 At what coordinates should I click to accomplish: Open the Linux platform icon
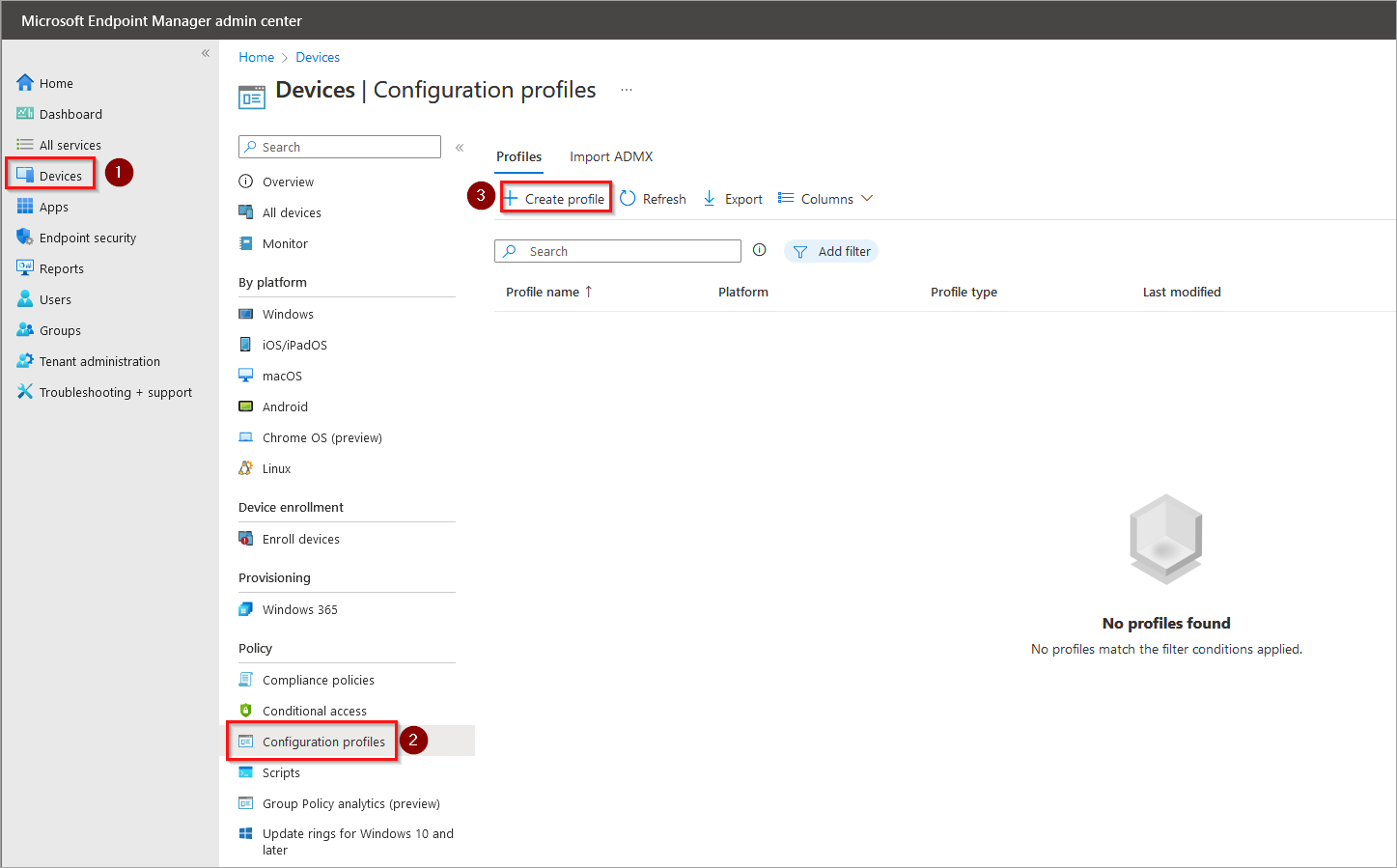[x=246, y=468]
